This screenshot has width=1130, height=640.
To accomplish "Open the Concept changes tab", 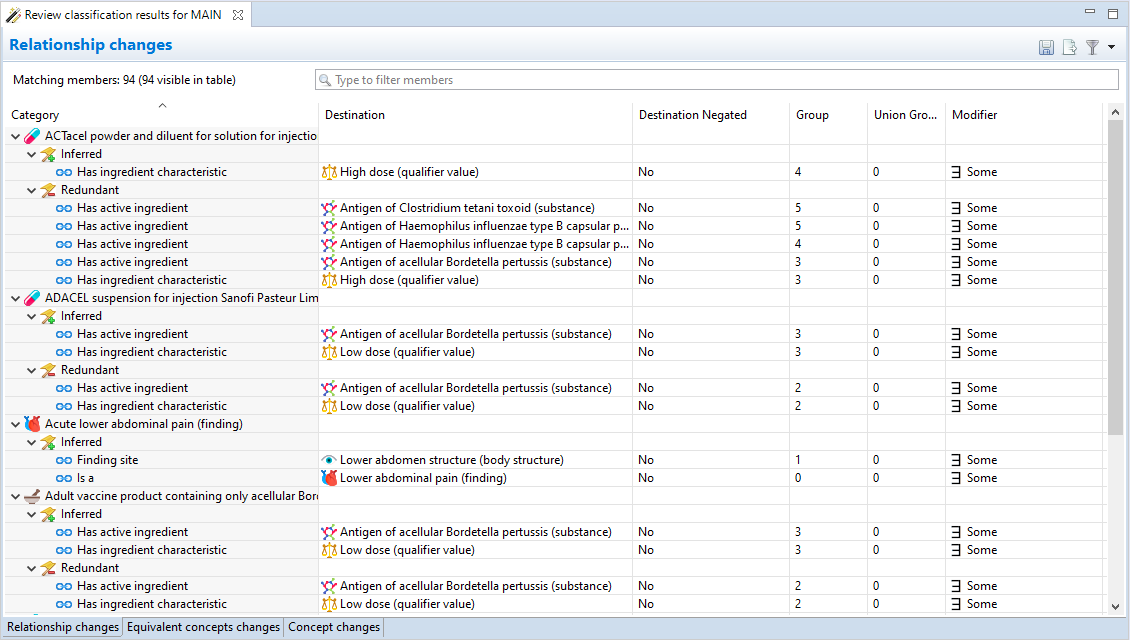I will pos(334,627).
